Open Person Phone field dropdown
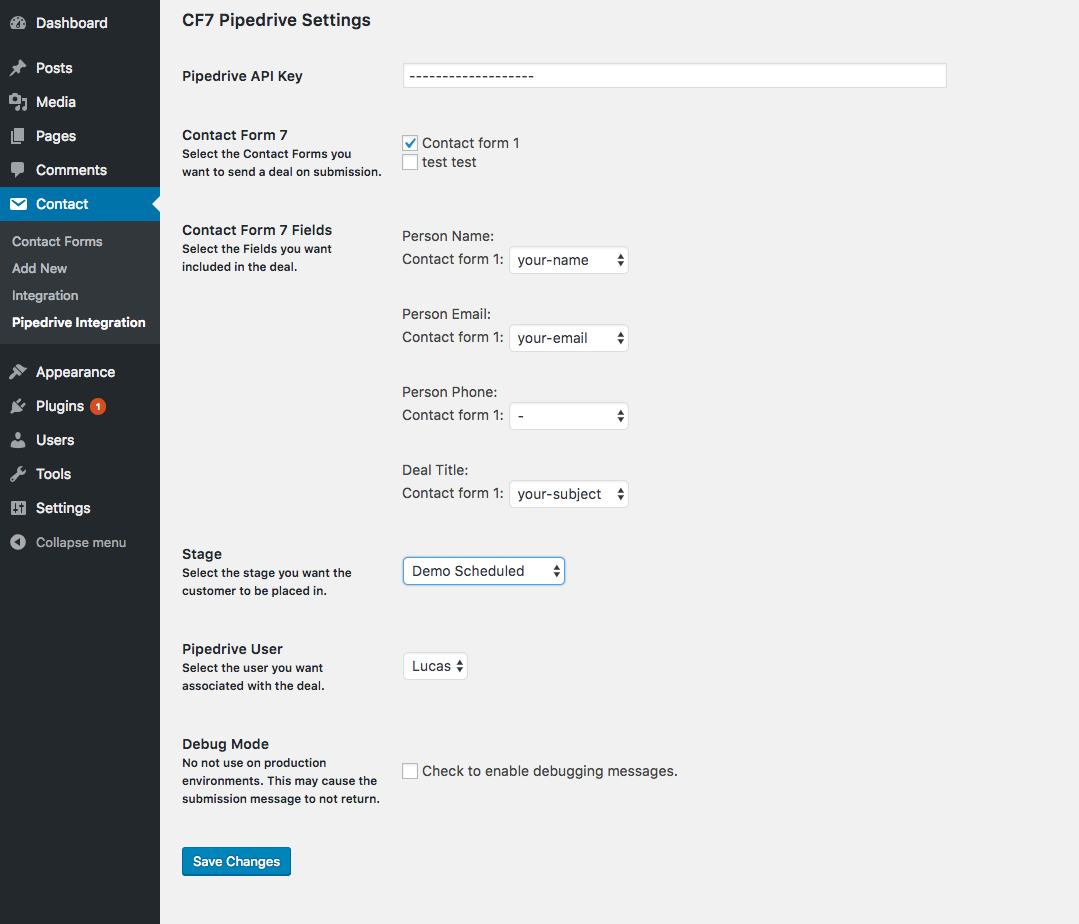Viewport: 1079px width, 924px height. [x=568, y=416]
